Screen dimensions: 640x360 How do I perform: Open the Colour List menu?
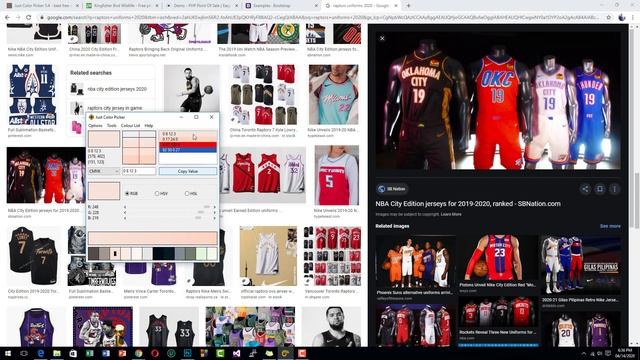pyautogui.click(x=130, y=126)
